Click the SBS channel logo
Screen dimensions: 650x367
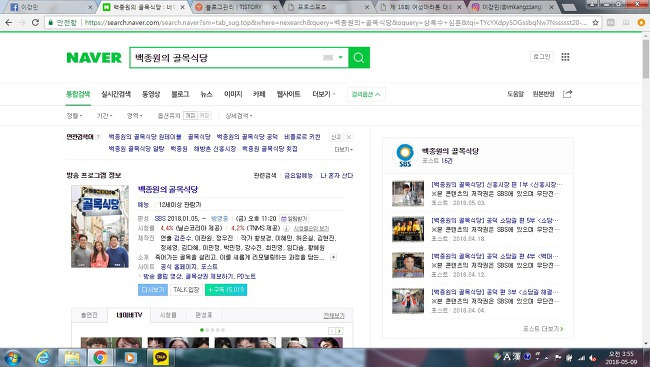coord(405,156)
